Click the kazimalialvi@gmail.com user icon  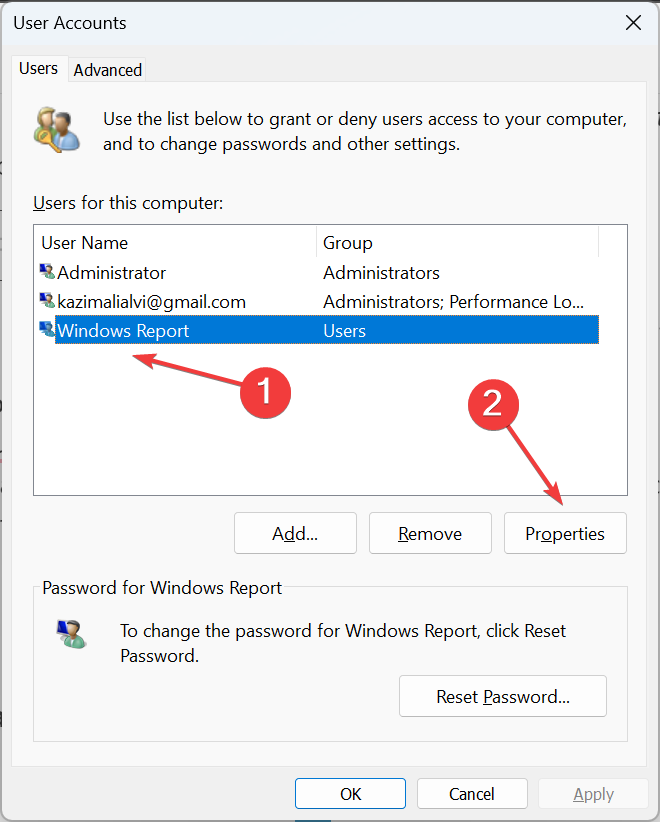[x=47, y=301]
